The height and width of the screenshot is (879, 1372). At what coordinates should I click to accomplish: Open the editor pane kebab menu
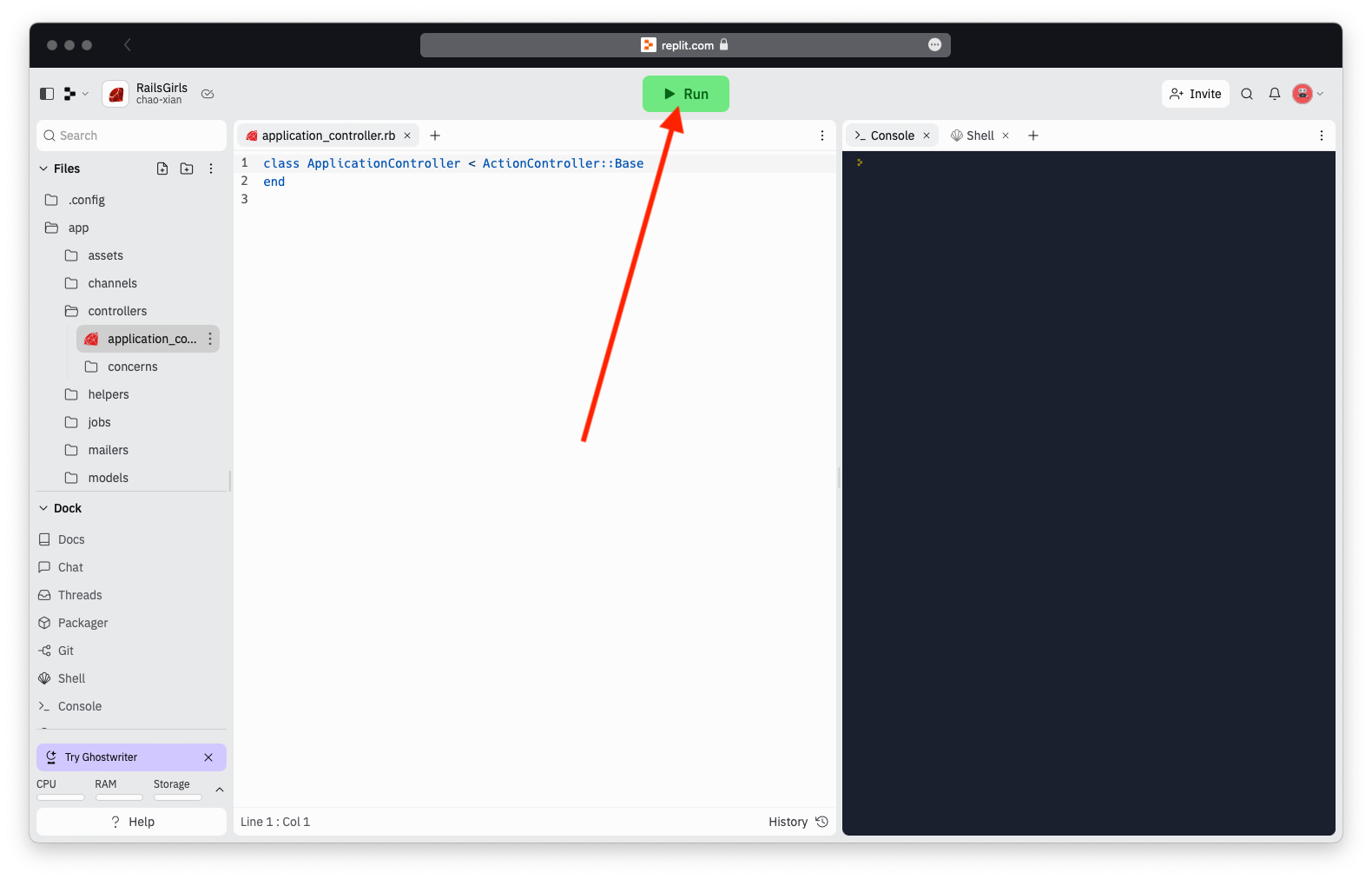click(822, 135)
